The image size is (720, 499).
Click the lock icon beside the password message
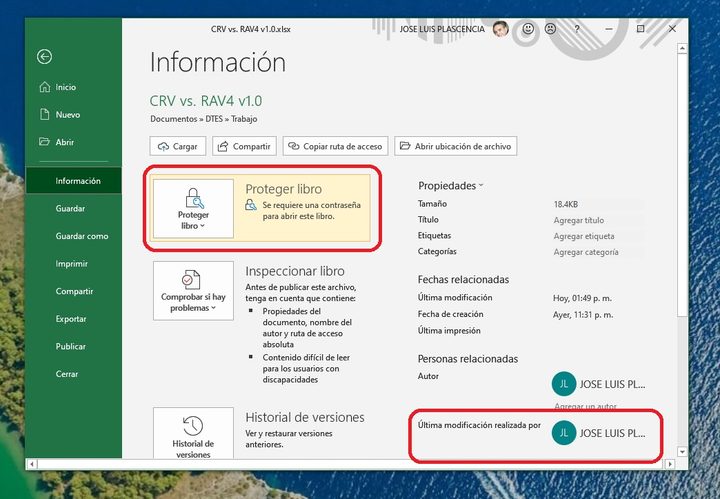pyautogui.click(x=251, y=205)
